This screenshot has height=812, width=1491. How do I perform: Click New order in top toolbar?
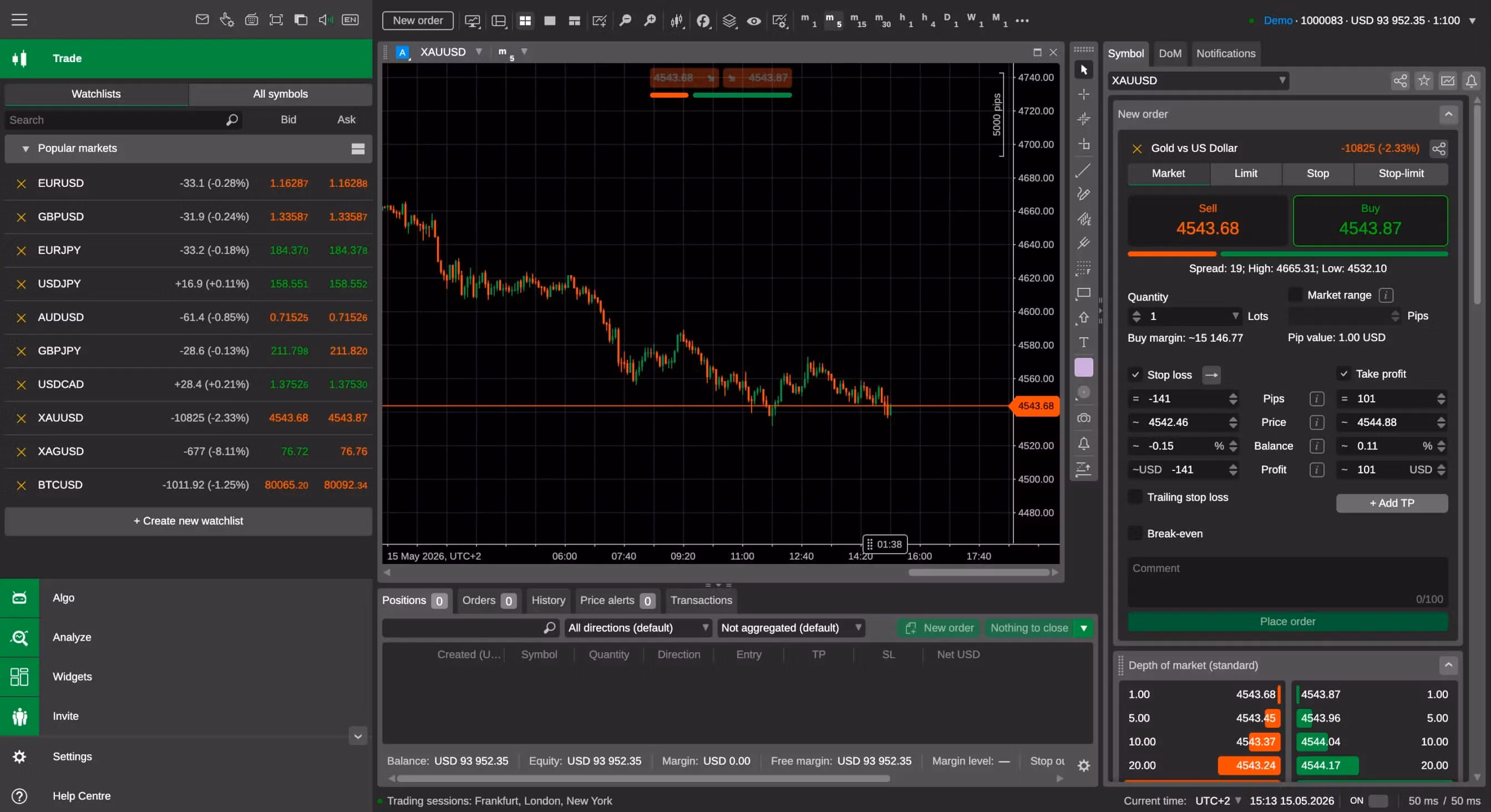(417, 21)
